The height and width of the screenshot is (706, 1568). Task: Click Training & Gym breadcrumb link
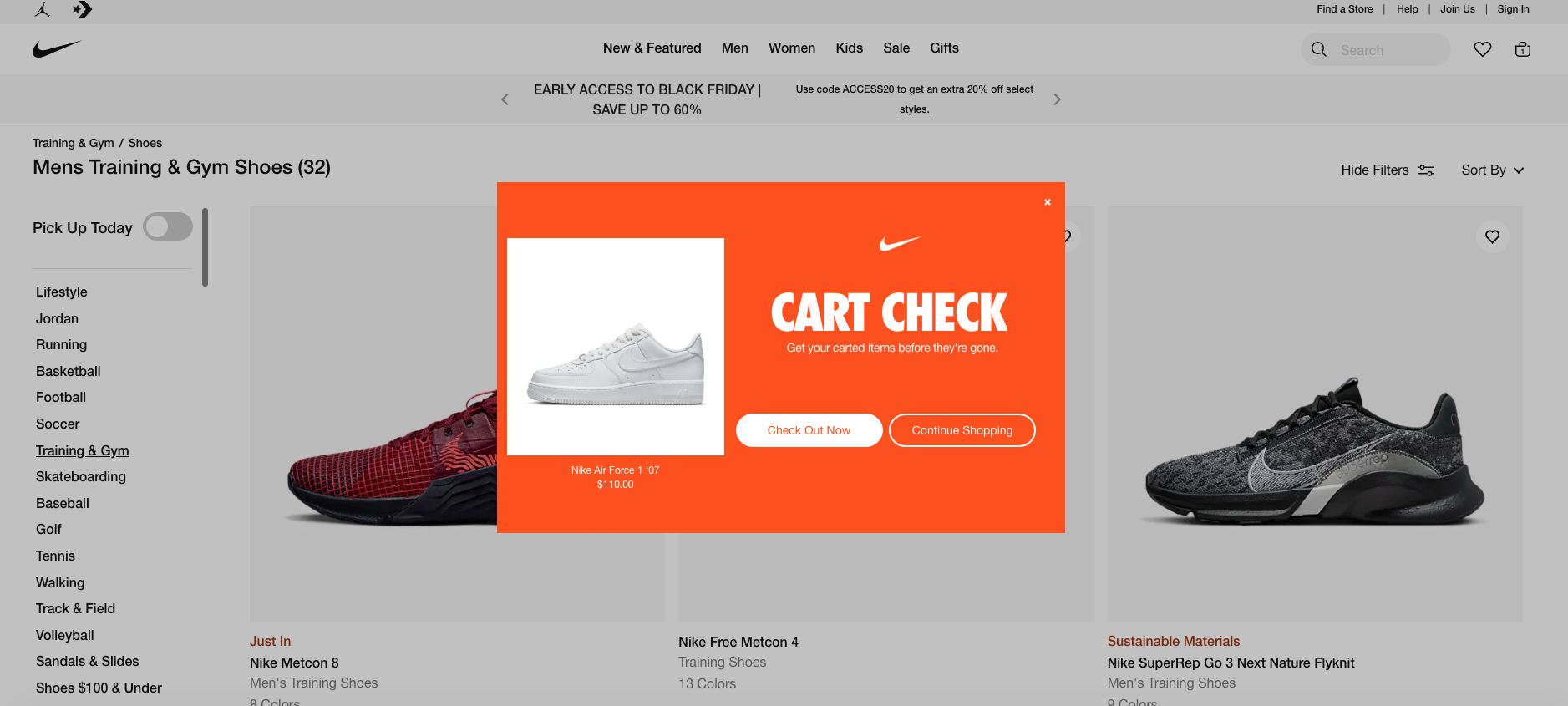74,143
